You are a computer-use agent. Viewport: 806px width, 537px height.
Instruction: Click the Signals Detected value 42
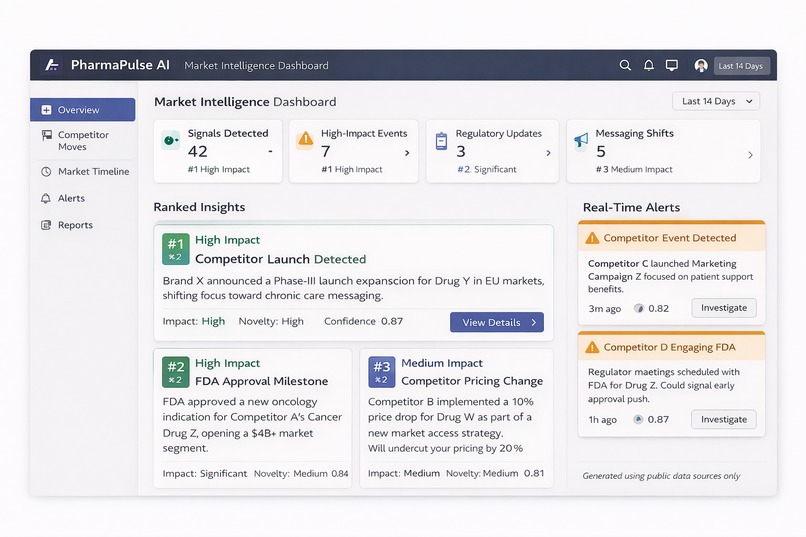tap(197, 152)
